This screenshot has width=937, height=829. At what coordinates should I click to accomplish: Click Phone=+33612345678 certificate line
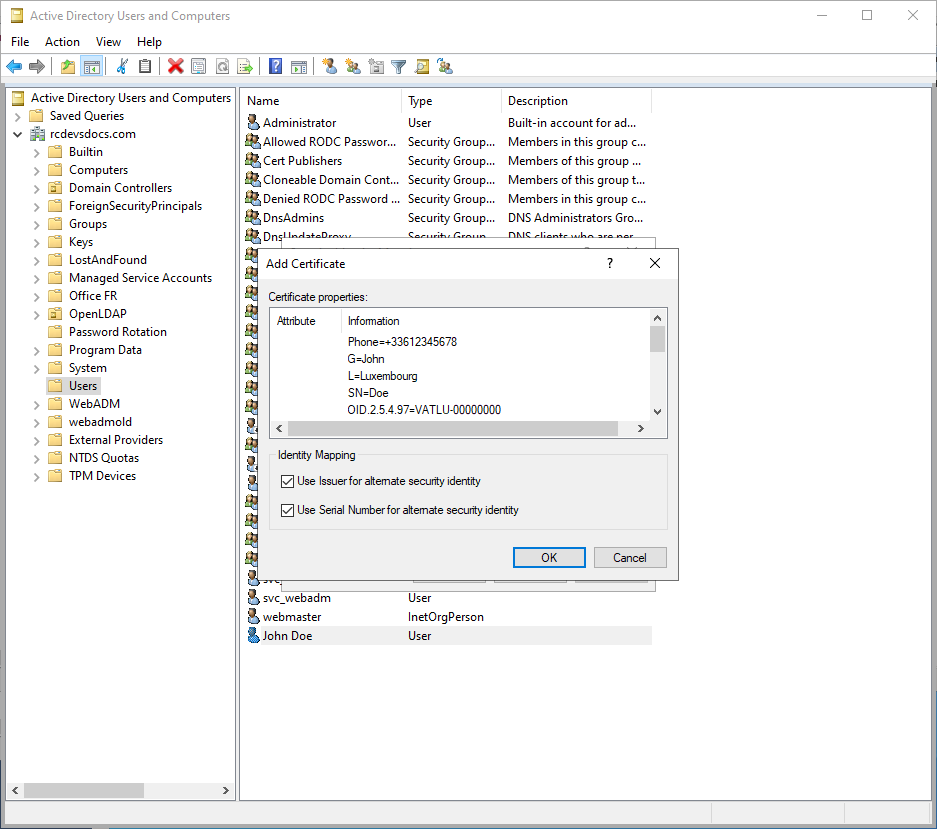tap(402, 342)
